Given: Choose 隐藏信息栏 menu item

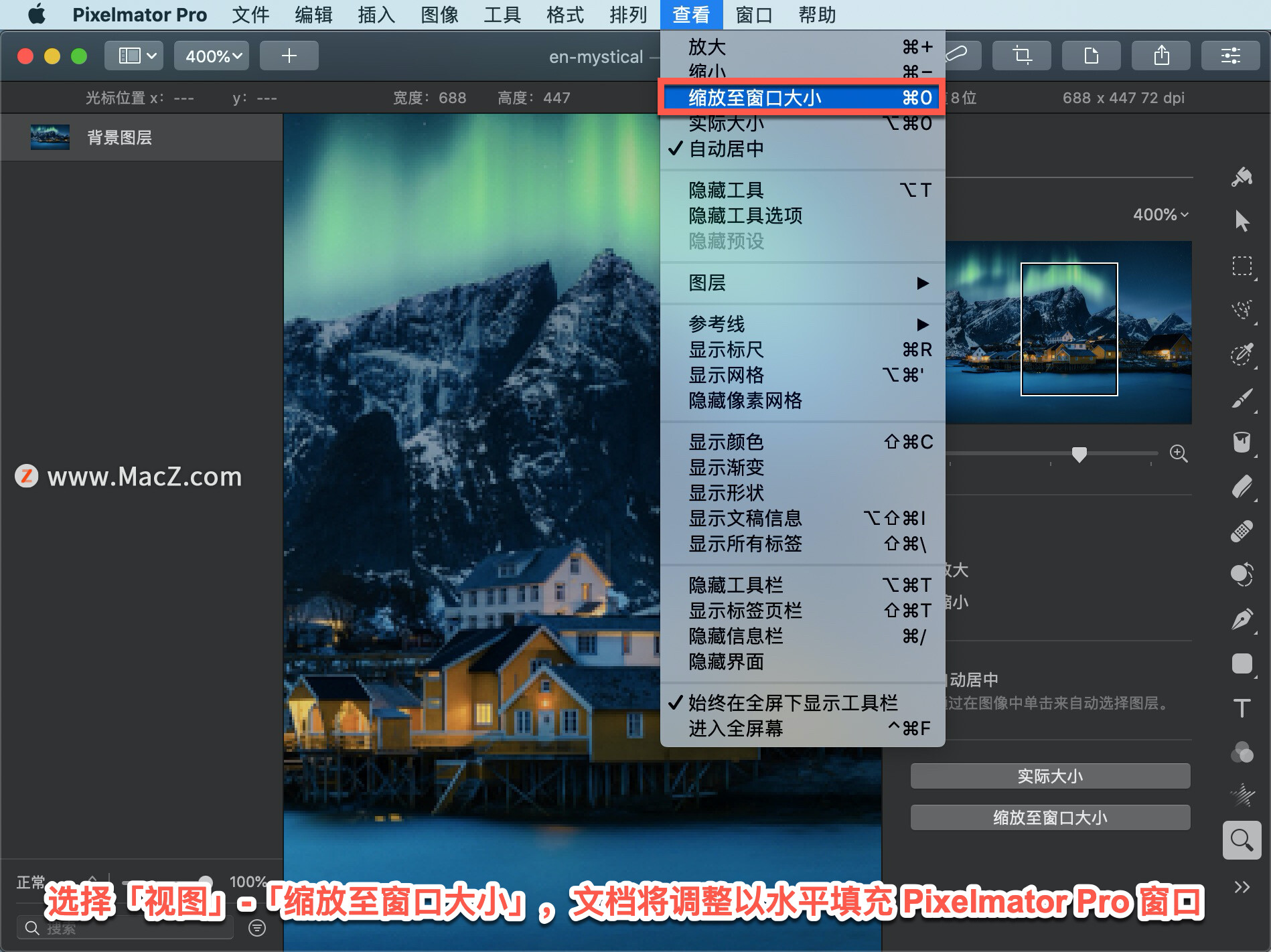Looking at the screenshot, I should tap(802, 636).
